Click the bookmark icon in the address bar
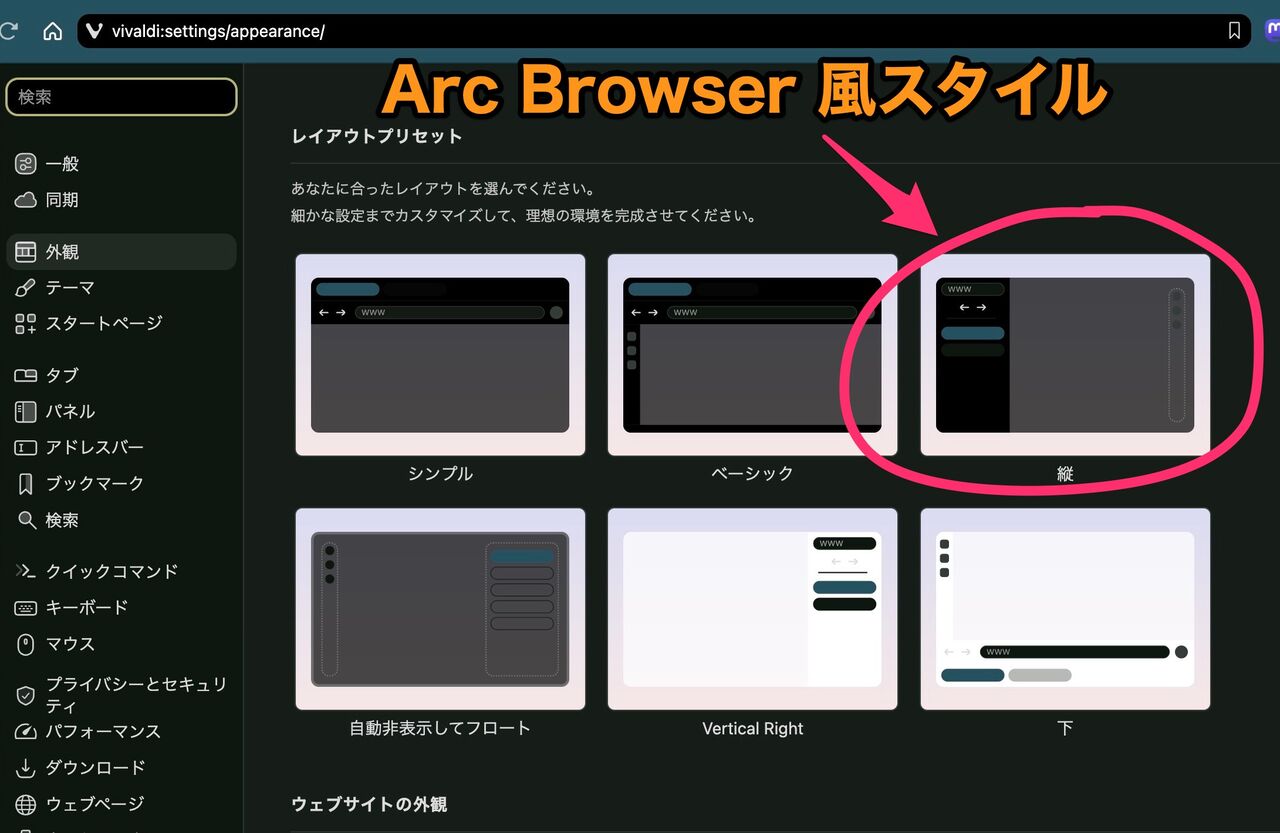 [x=1234, y=31]
